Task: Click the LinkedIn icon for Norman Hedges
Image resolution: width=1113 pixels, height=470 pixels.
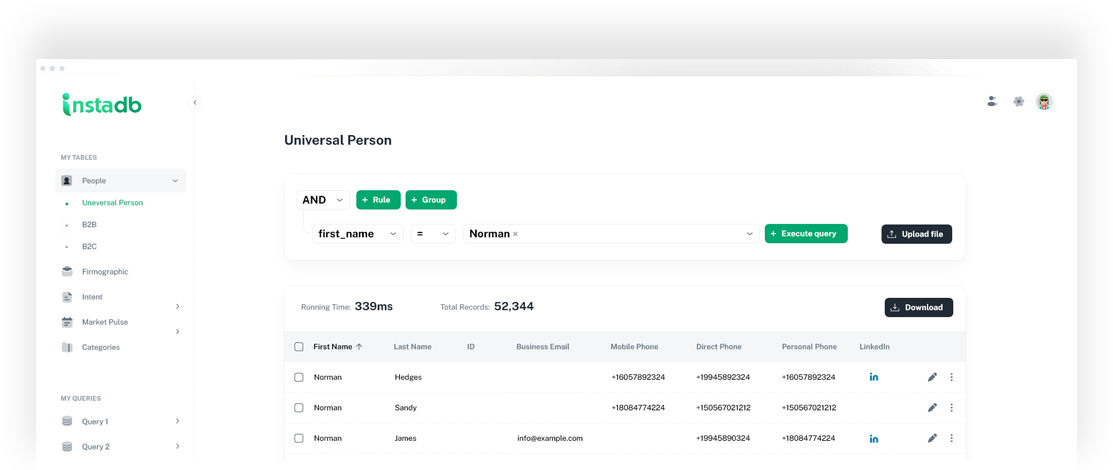Action: (873, 377)
